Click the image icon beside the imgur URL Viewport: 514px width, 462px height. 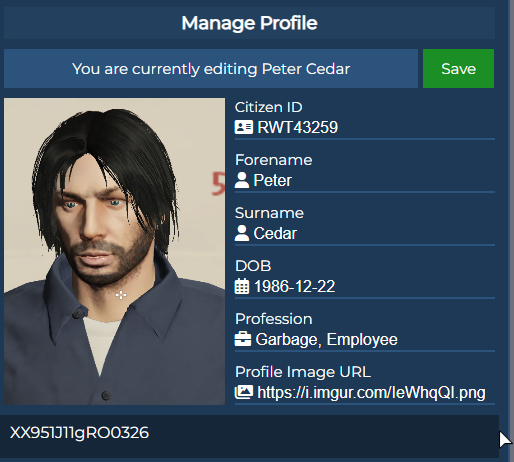(x=244, y=392)
